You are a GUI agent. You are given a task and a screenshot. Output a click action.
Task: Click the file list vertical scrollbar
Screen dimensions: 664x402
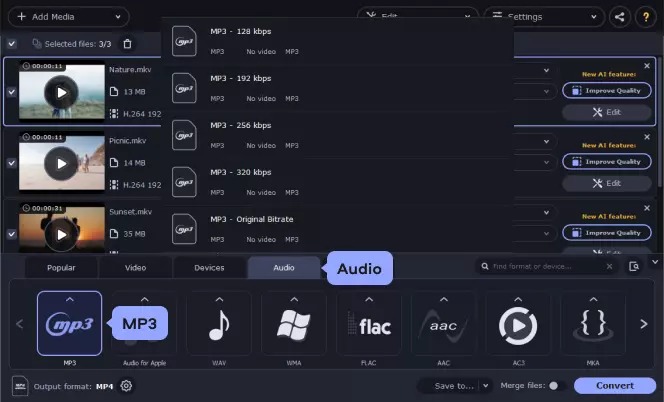pos(660,123)
